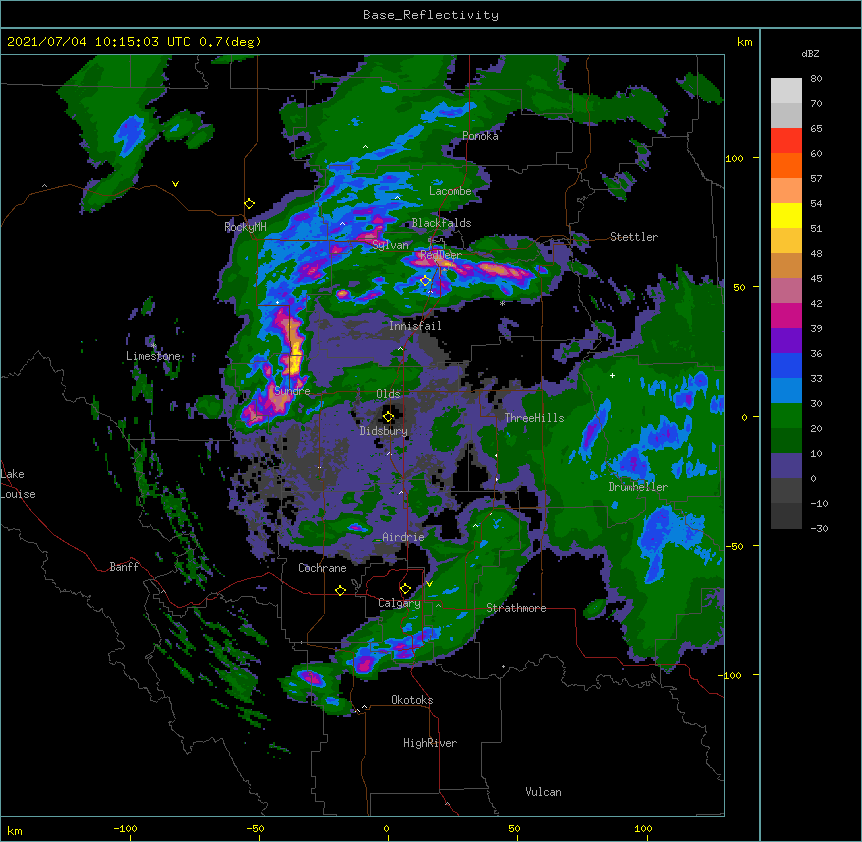Click the yellow diamond marker below Cochrane
Viewport: 862px width, 842px height.
[340, 590]
